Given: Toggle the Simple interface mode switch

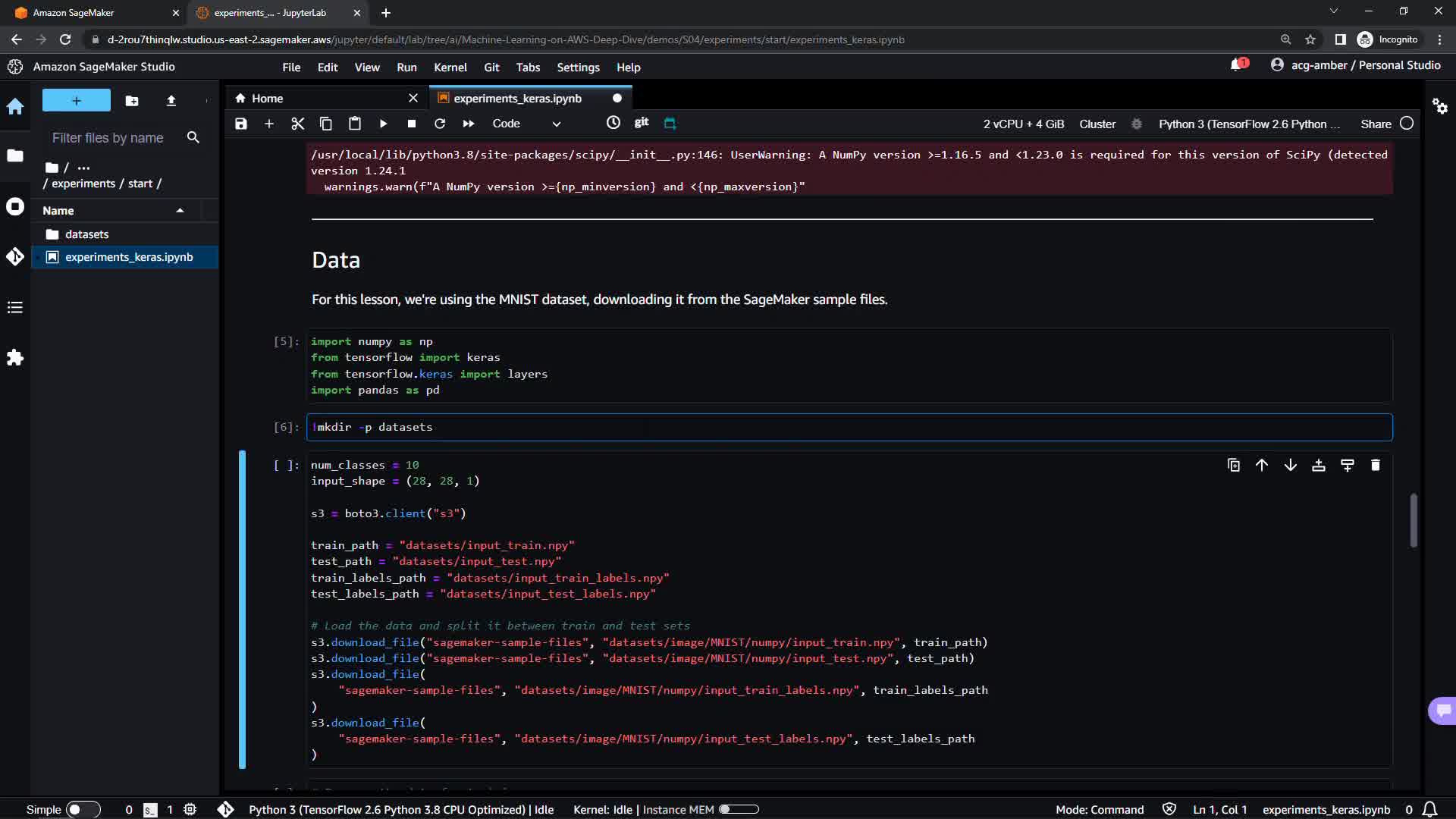Looking at the screenshot, I should (x=82, y=809).
